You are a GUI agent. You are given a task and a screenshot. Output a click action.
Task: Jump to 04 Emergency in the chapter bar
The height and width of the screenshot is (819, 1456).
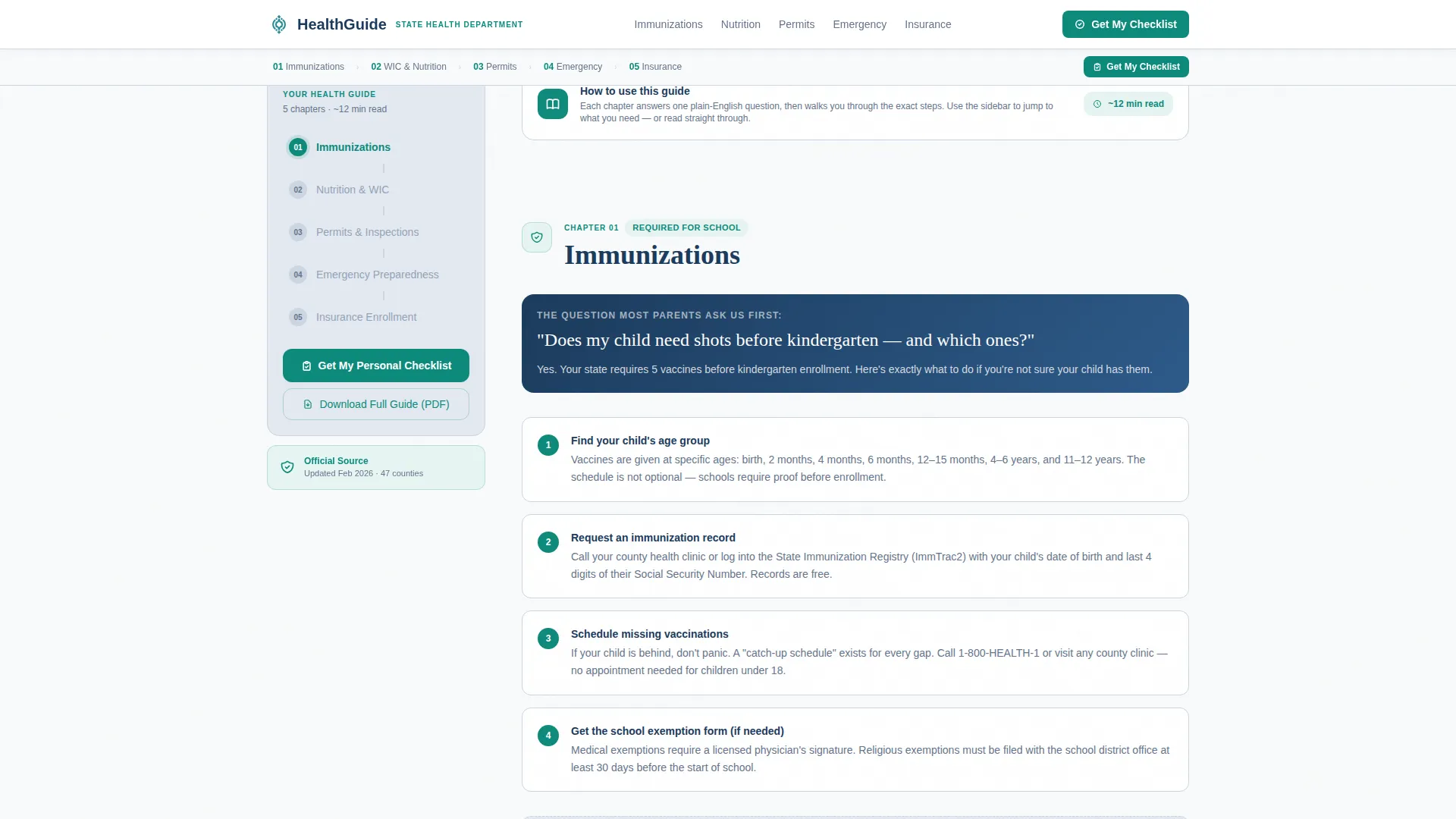pyautogui.click(x=573, y=67)
